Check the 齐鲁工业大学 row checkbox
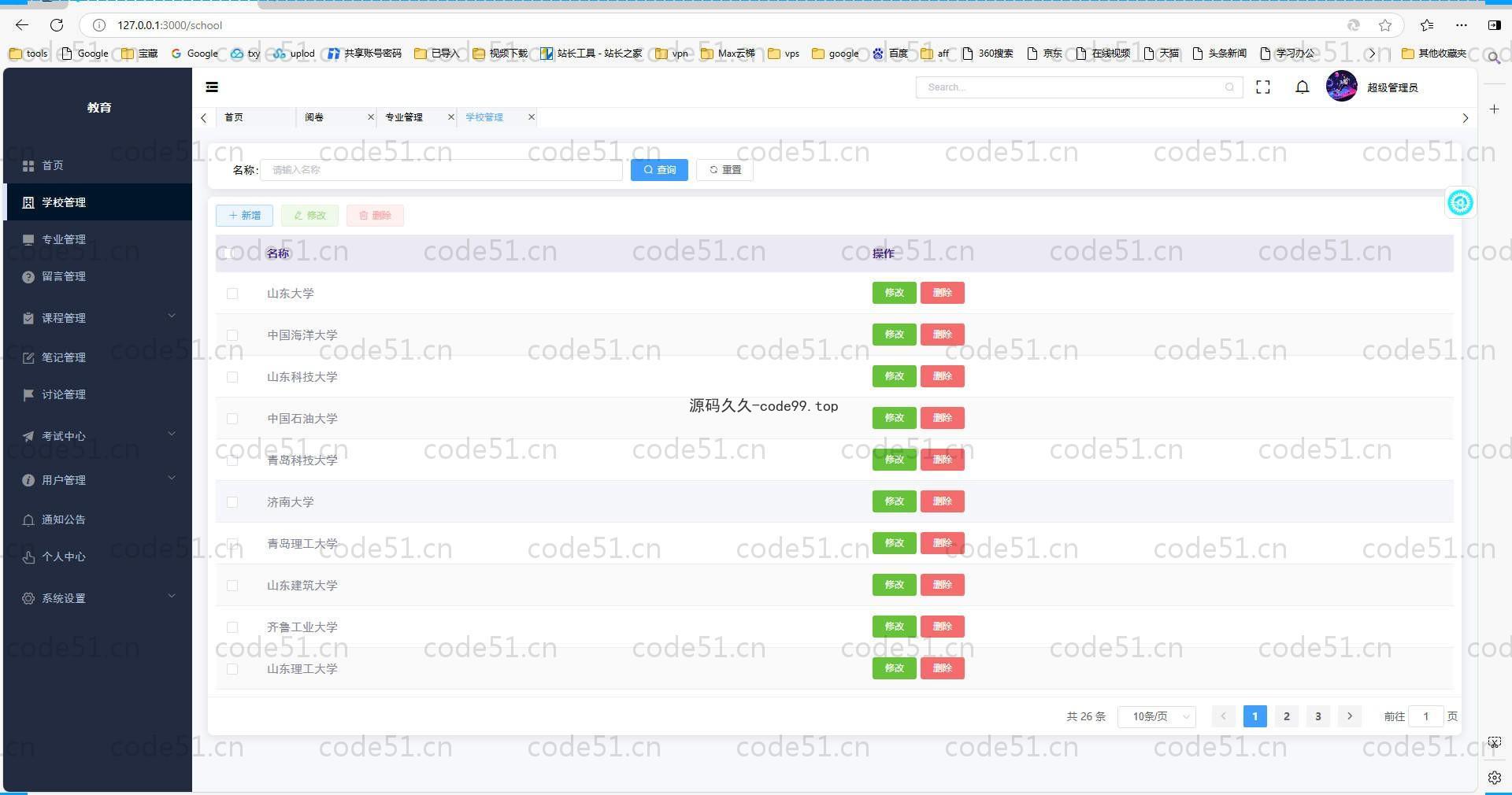Screen dimensions: 1512x795 tap(232, 627)
